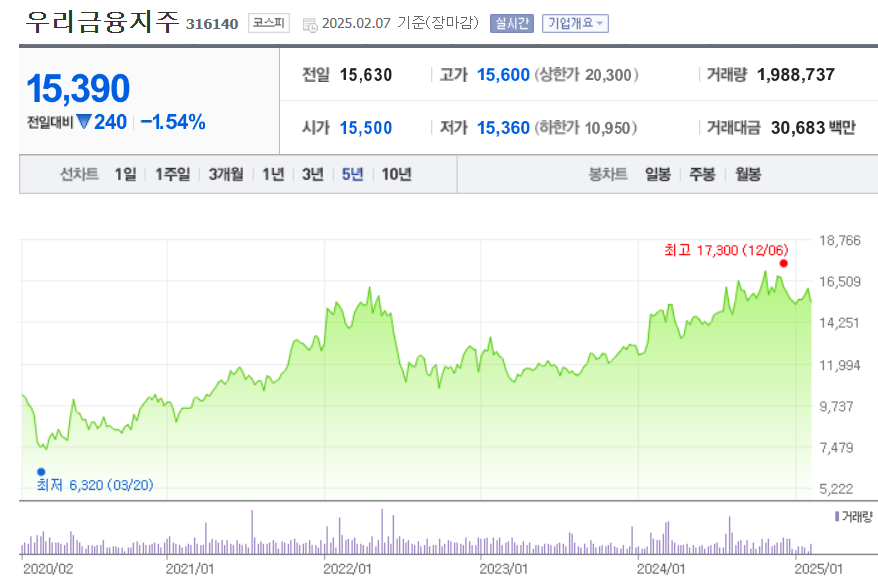
Task: Select the 3개월 line chart period
Action: point(226,175)
